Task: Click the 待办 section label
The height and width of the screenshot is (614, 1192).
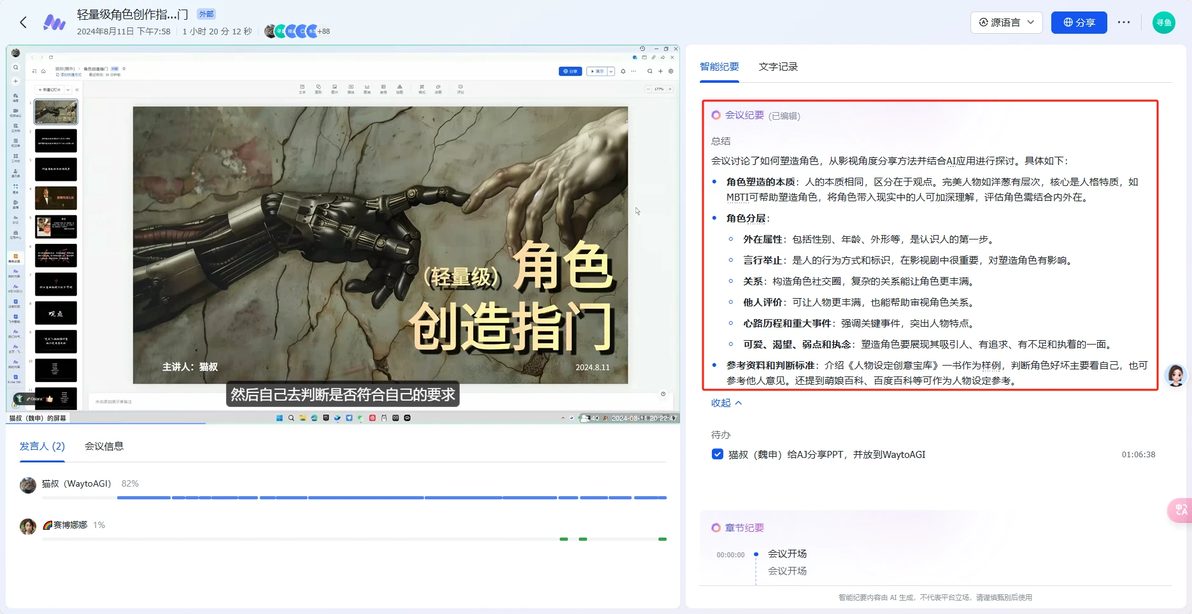Action: [x=721, y=433]
